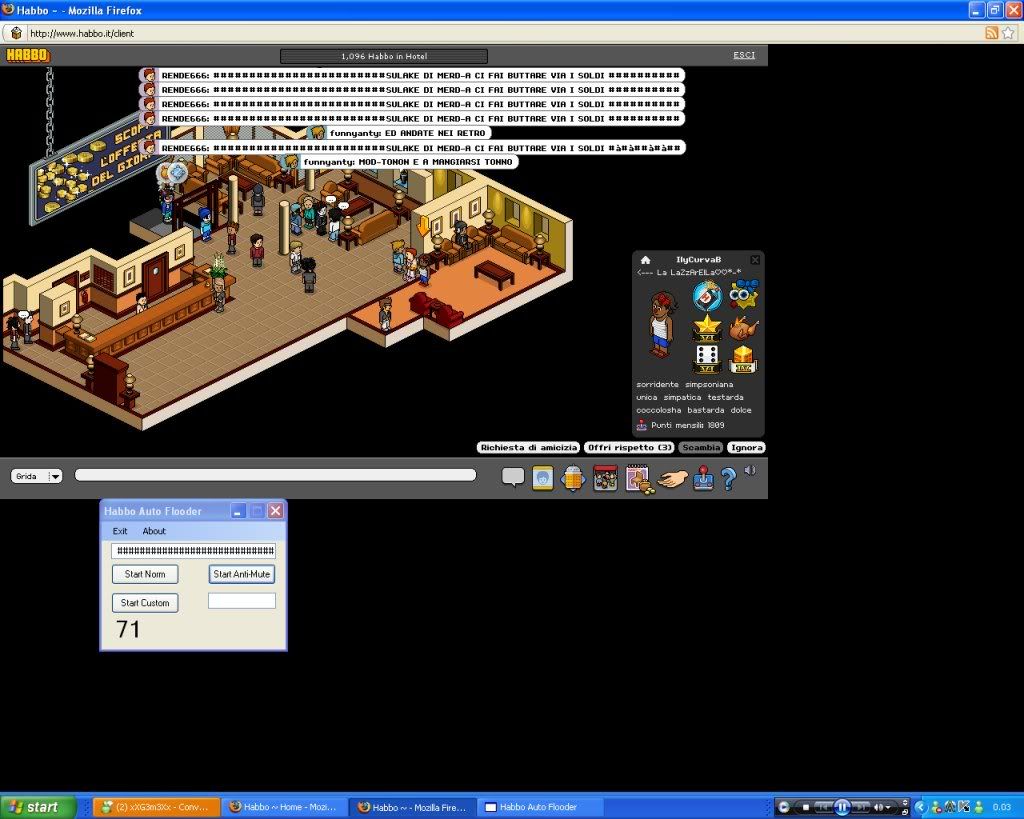Pause playback in the taskbar media player

pos(842,807)
